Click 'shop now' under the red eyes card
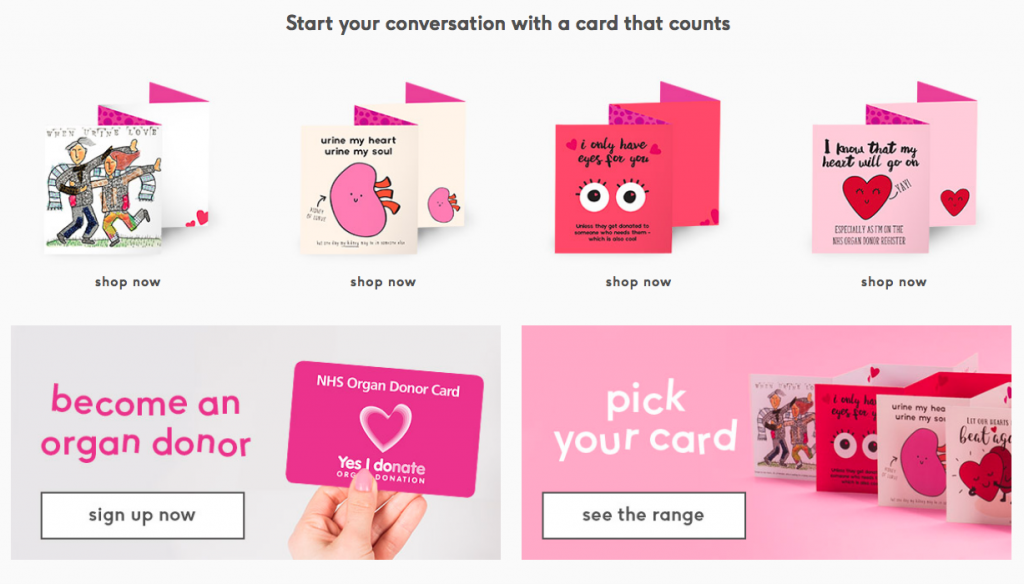The width and height of the screenshot is (1024, 584). pyautogui.click(x=638, y=282)
